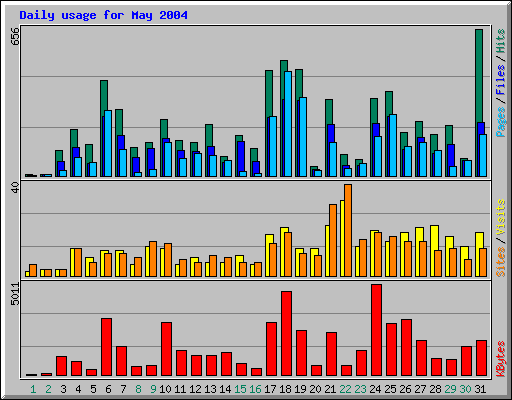This screenshot has height=400, width=512.
Task: Click the day 14 label on the x-axis
Action: click(225, 389)
